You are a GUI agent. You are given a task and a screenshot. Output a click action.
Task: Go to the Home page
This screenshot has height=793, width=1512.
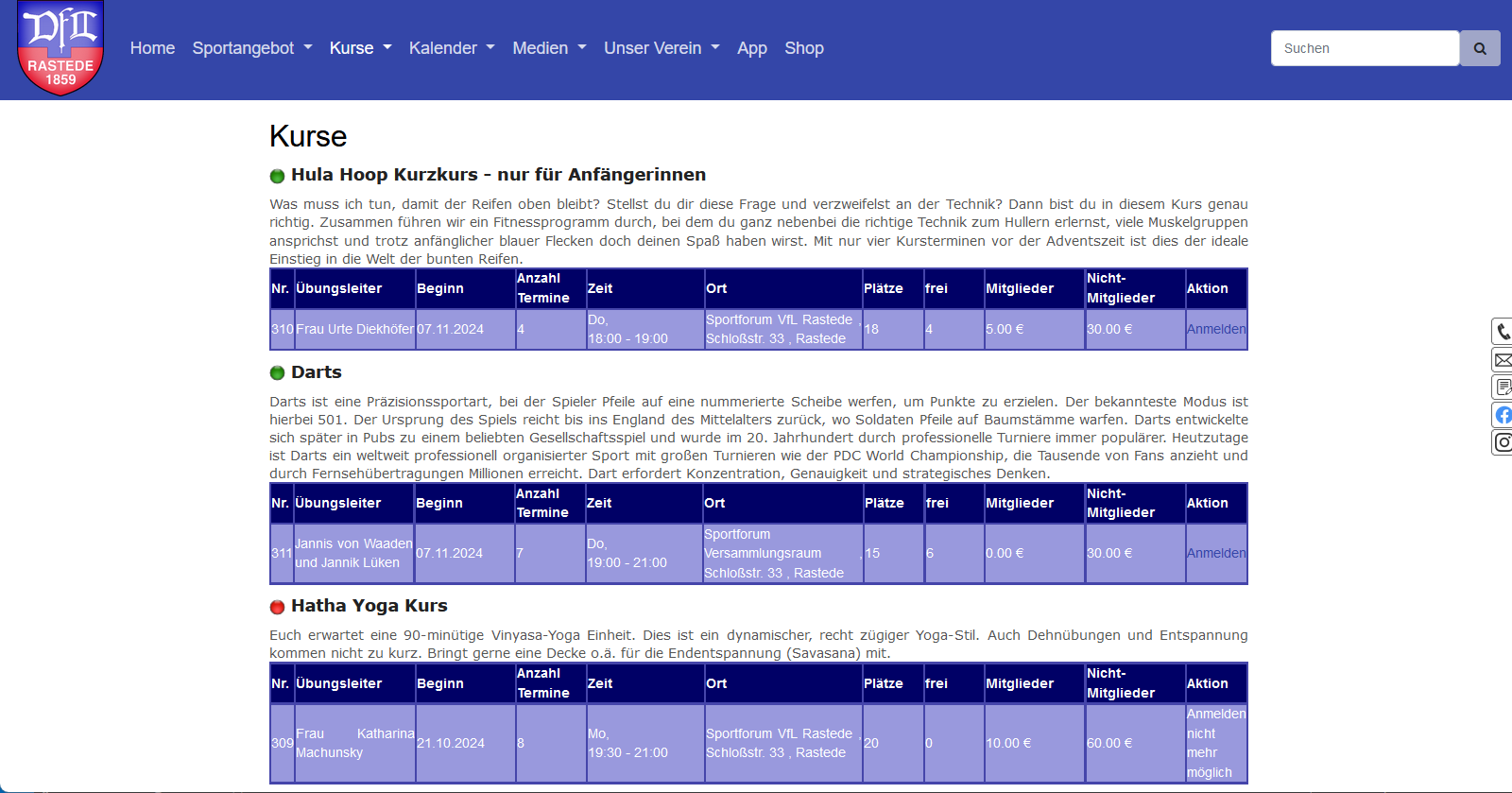pyautogui.click(x=152, y=48)
